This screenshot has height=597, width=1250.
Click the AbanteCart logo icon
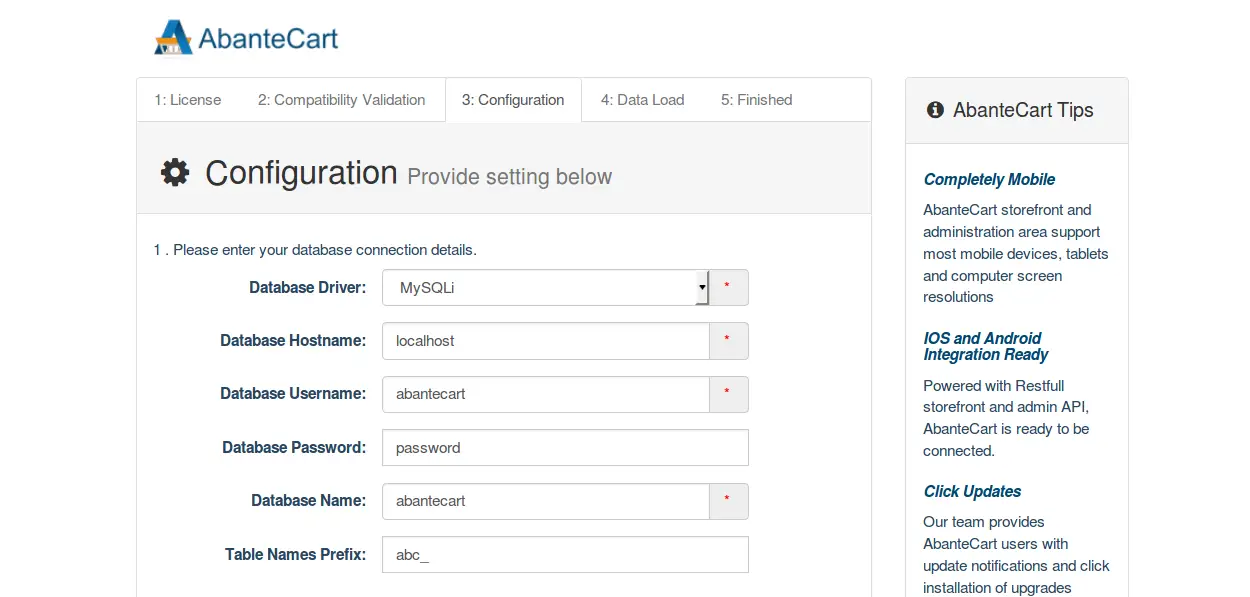click(x=173, y=38)
